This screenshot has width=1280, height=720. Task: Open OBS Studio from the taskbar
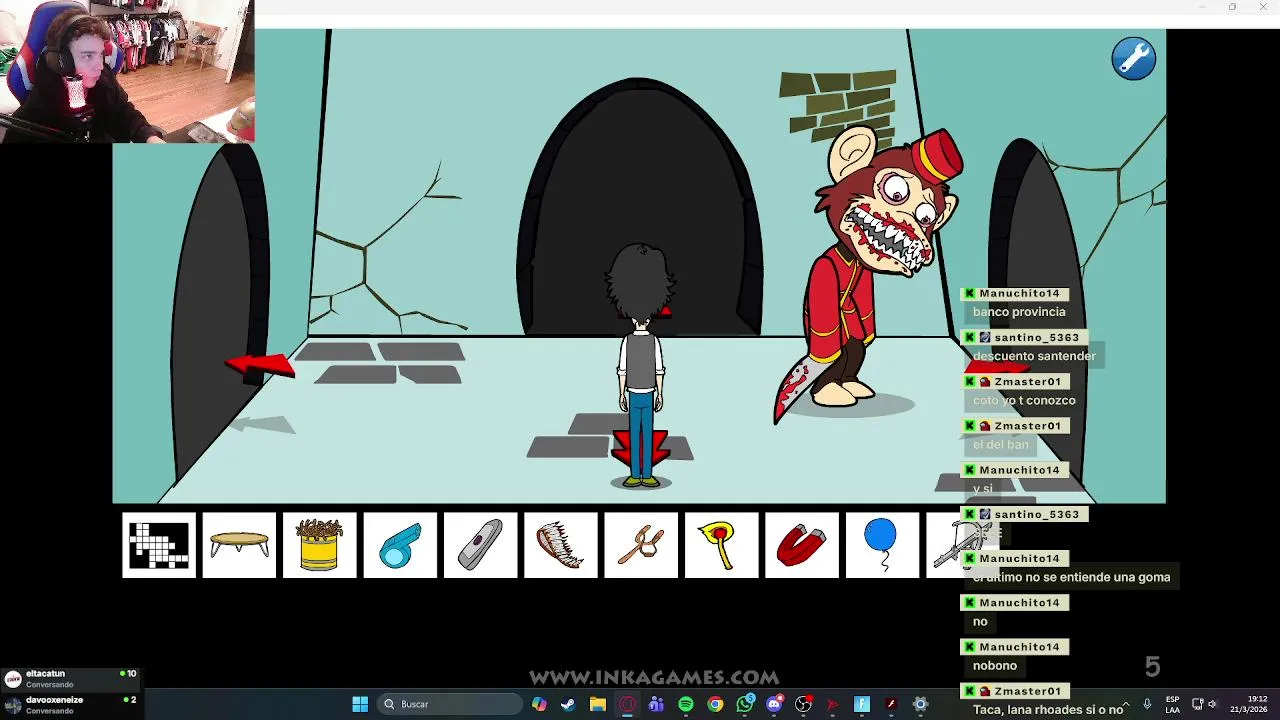803,704
